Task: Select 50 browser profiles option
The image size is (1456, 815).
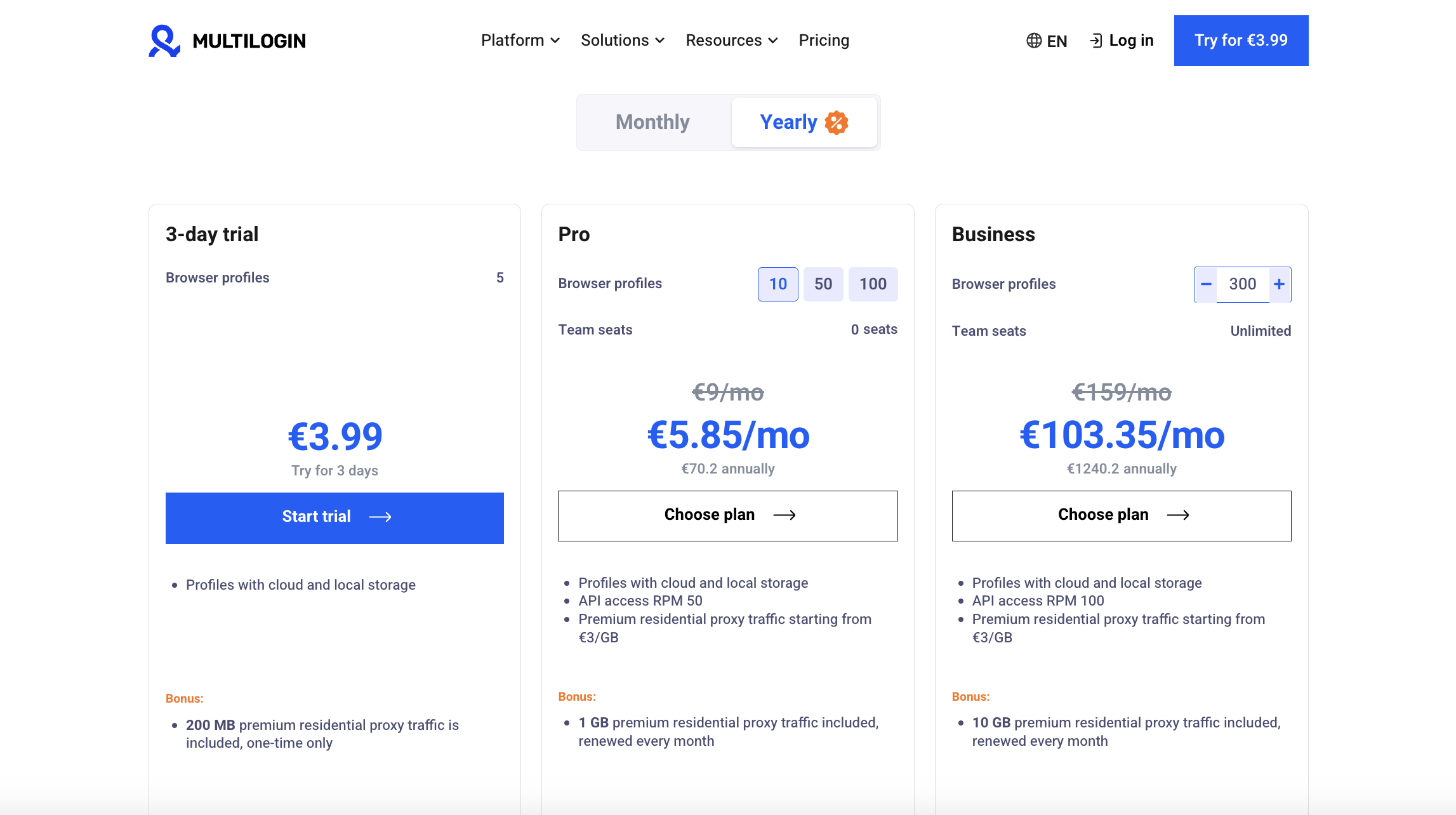Action: pyautogui.click(x=823, y=284)
